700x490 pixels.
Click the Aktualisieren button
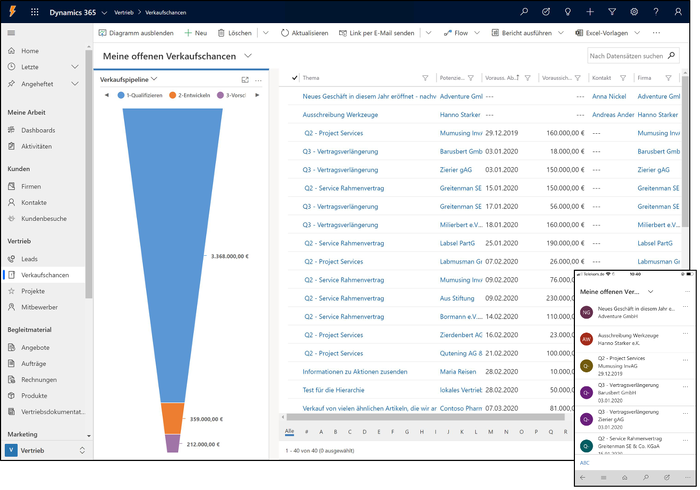coord(304,33)
